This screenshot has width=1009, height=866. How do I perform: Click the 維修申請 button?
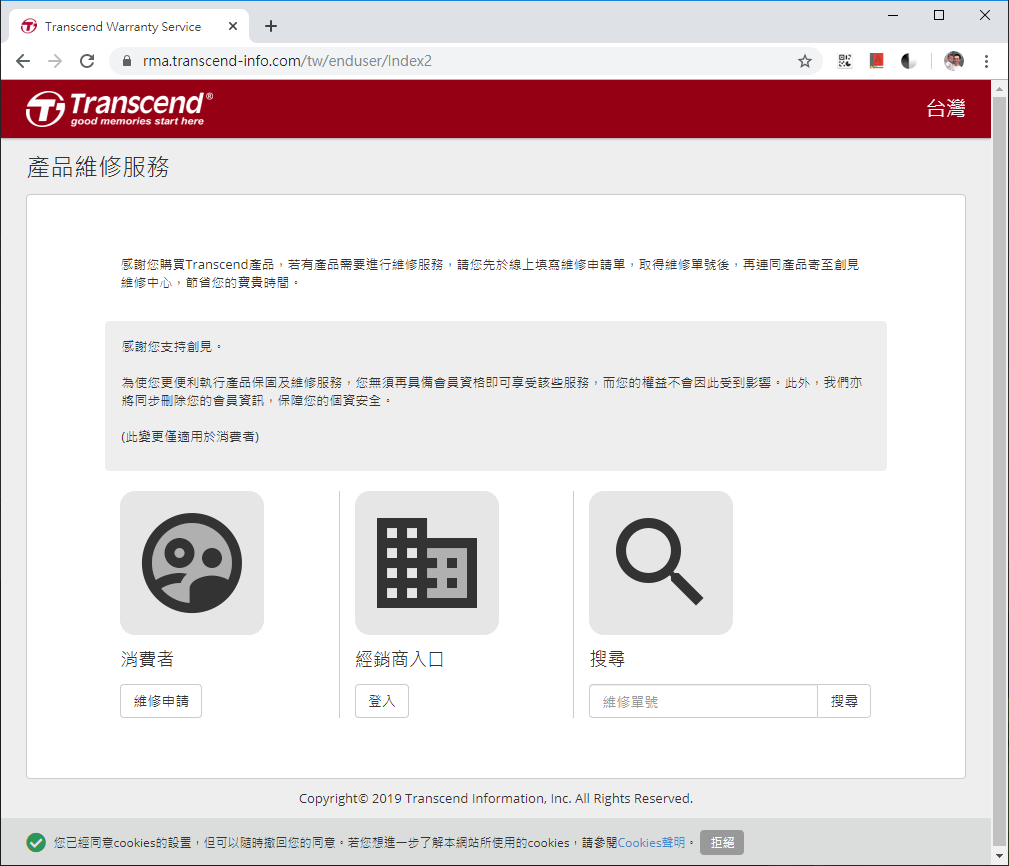[x=160, y=701]
